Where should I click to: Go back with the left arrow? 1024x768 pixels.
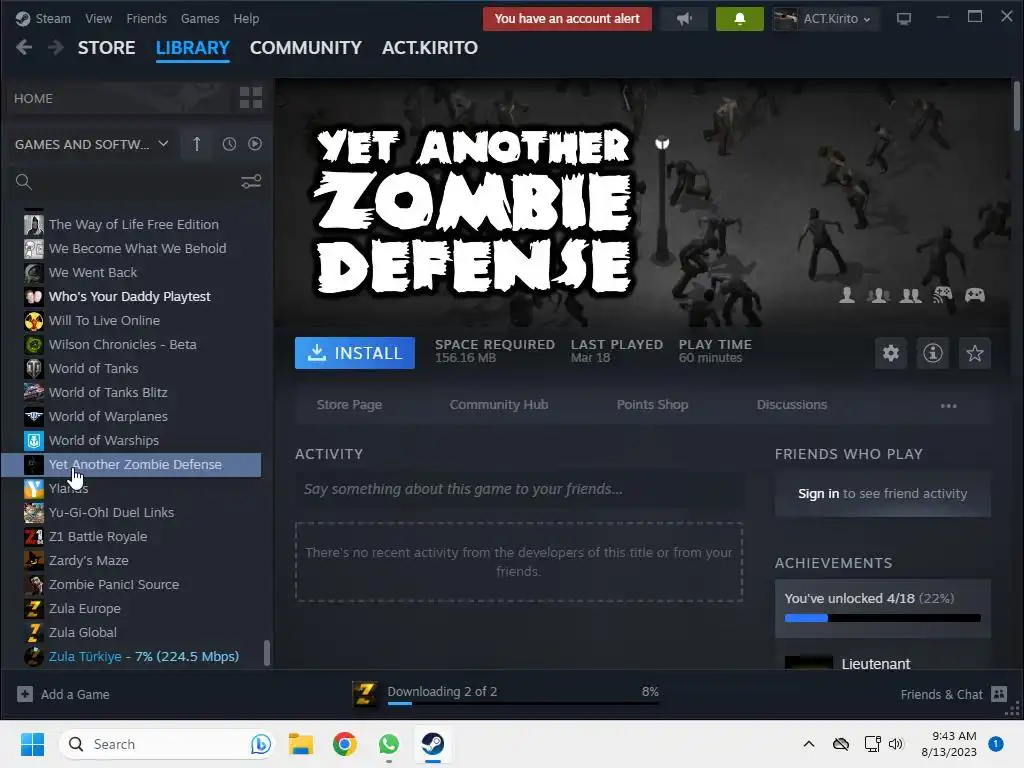[24, 48]
